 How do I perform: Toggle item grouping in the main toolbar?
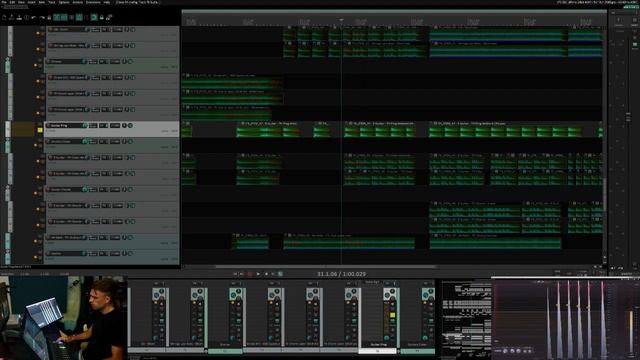click(x=64, y=18)
